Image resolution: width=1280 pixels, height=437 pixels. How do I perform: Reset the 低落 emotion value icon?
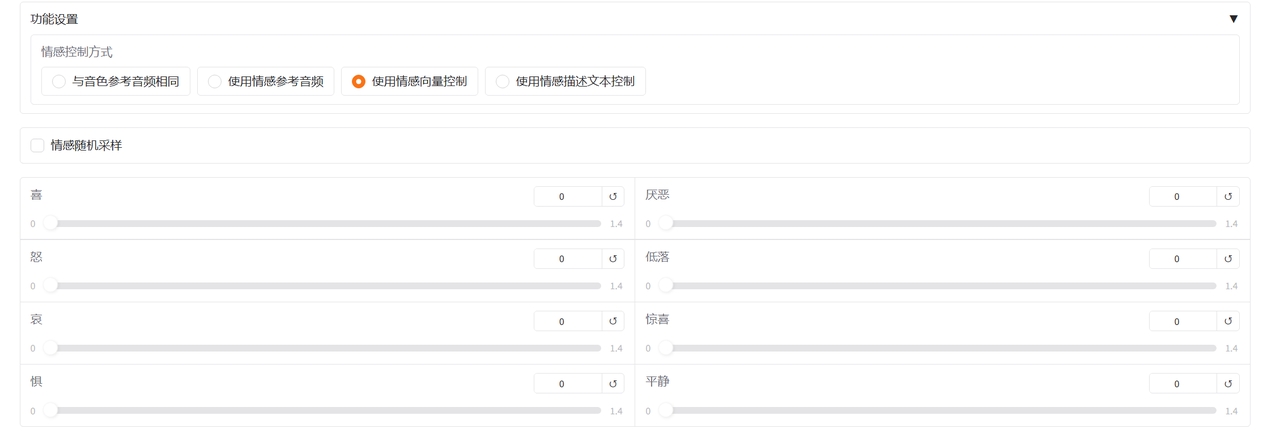point(1228,259)
